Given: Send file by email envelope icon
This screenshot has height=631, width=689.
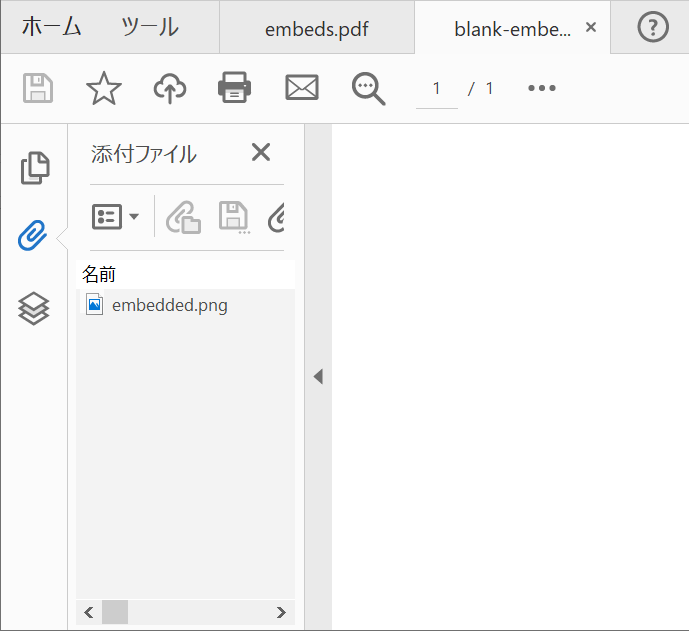Looking at the screenshot, I should click(301, 88).
